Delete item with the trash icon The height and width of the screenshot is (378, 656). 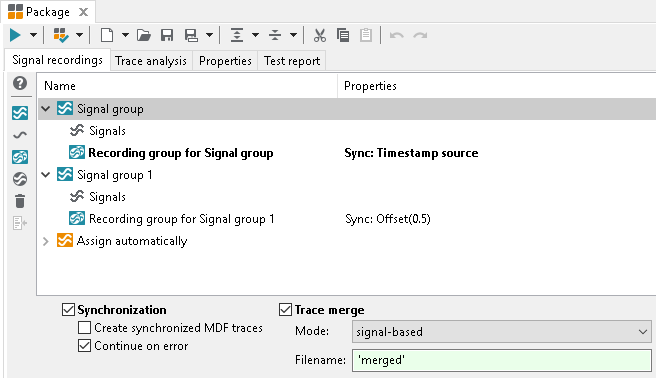pyautogui.click(x=20, y=201)
